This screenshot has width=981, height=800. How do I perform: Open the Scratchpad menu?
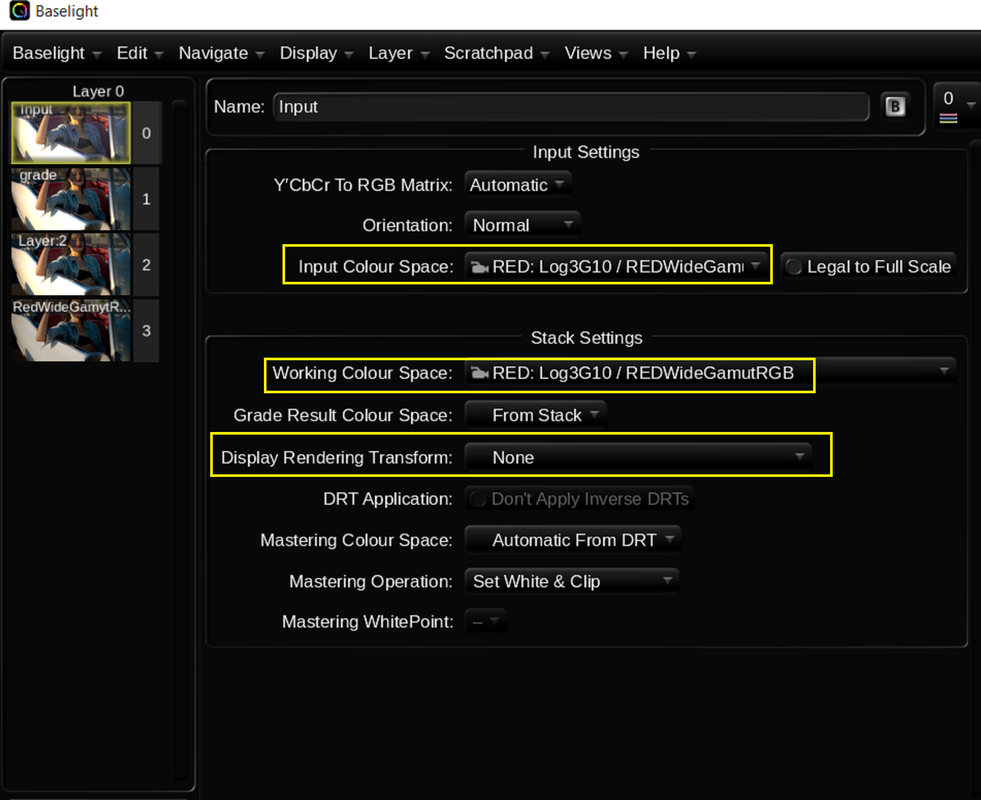[x=497, y=53]
